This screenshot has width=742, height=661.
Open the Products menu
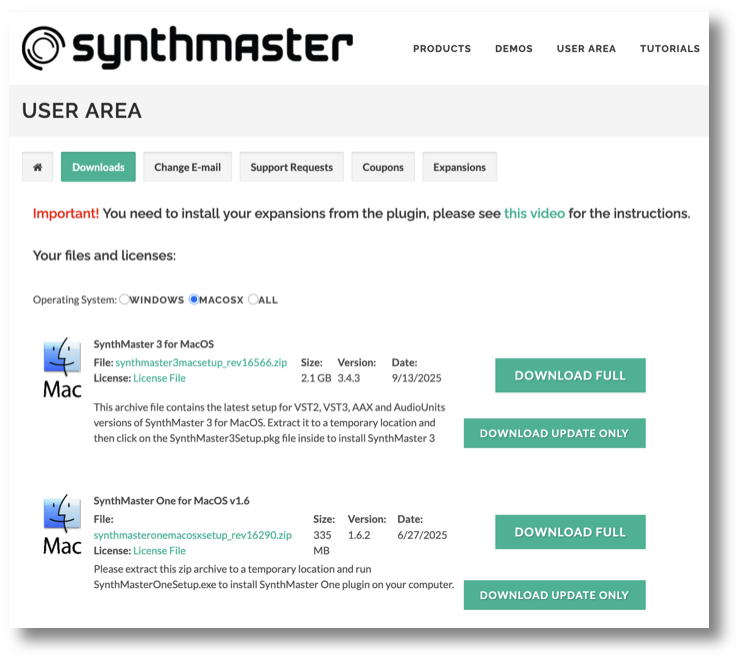[x=442, y=49]
